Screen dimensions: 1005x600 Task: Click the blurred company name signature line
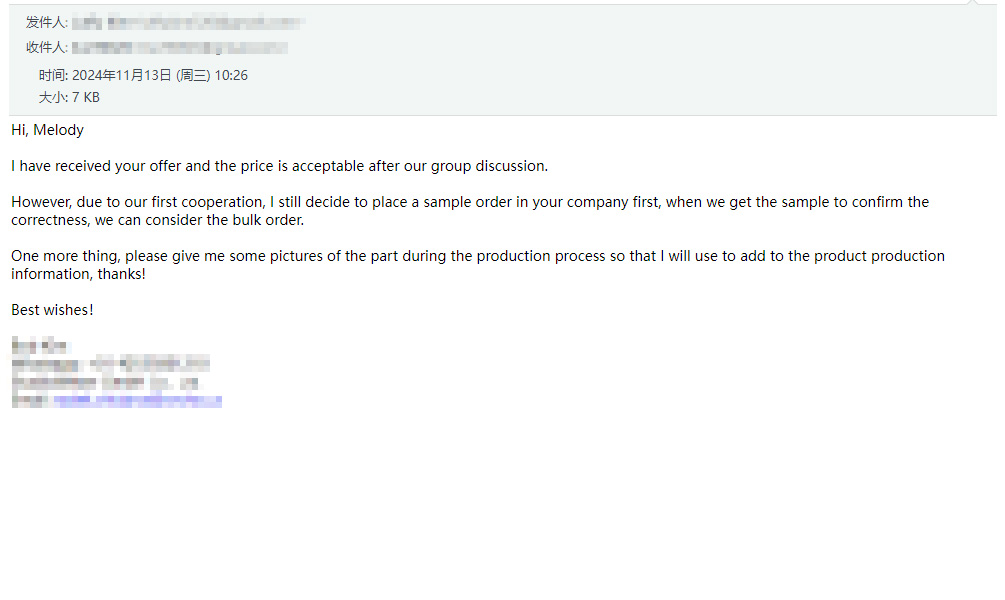[104, 383]
